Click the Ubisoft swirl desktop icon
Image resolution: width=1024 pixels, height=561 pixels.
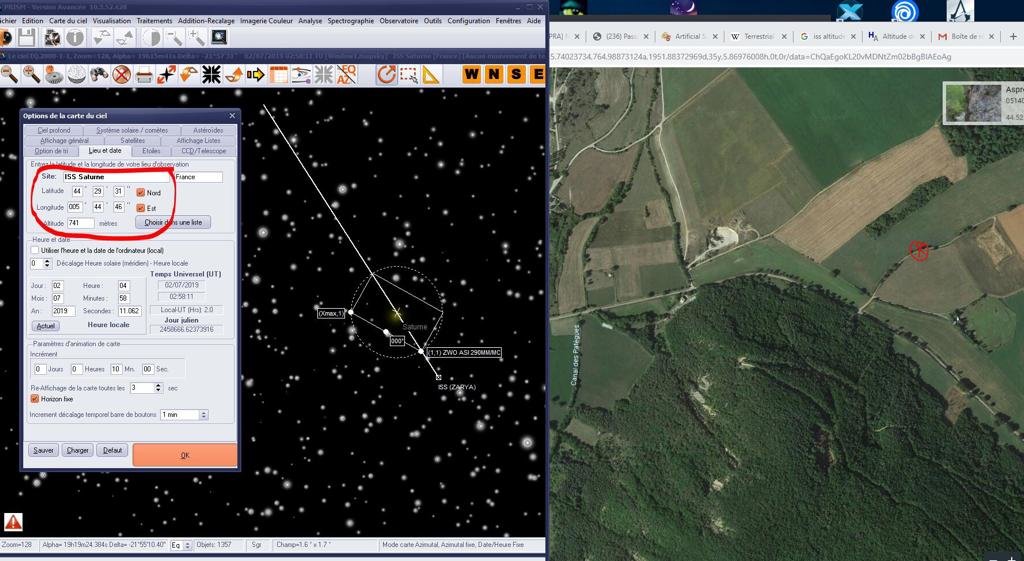click(x=904, y=12)
